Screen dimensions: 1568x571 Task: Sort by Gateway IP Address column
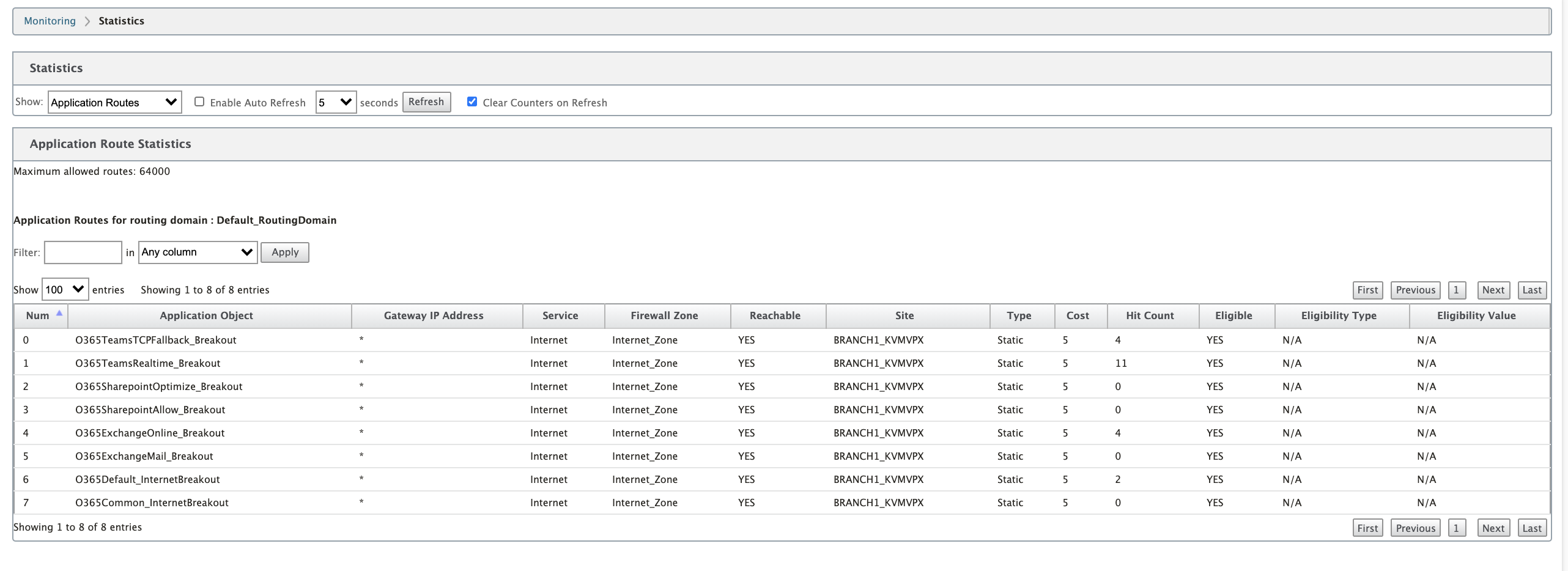click(x=437, y=316)
